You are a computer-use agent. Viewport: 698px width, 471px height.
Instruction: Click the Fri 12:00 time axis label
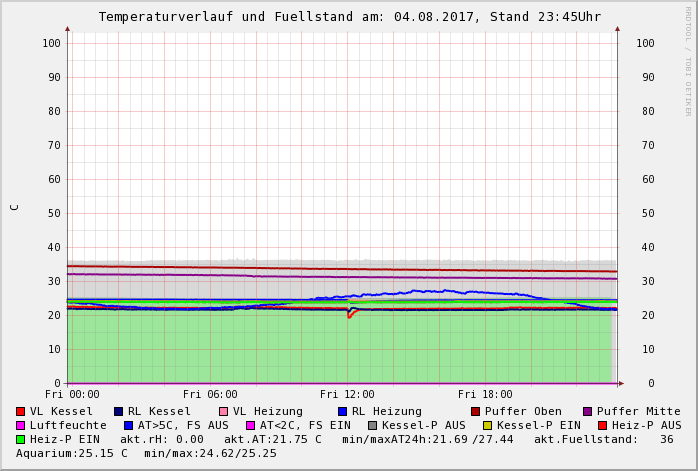tap(347, 394)
